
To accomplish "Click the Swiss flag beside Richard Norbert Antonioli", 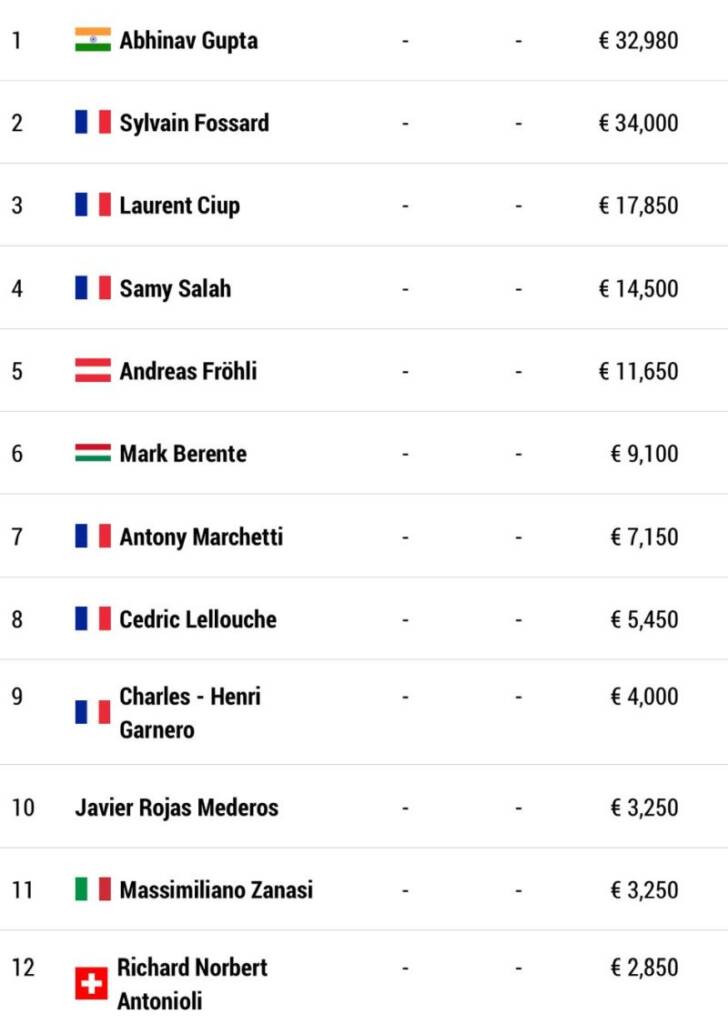I will [91, 984].
